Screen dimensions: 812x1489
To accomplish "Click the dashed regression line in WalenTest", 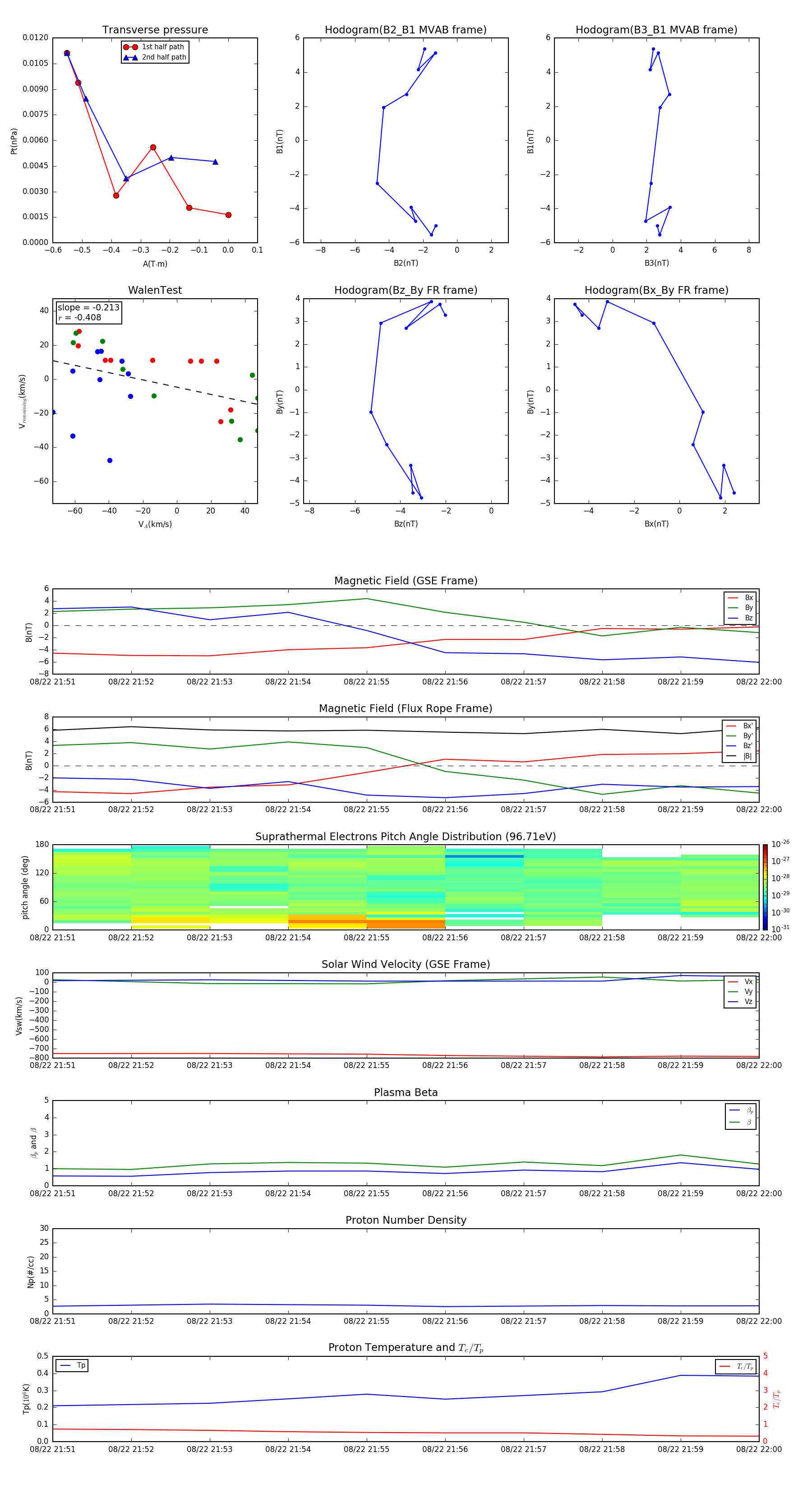I will (x=155, y=382).
